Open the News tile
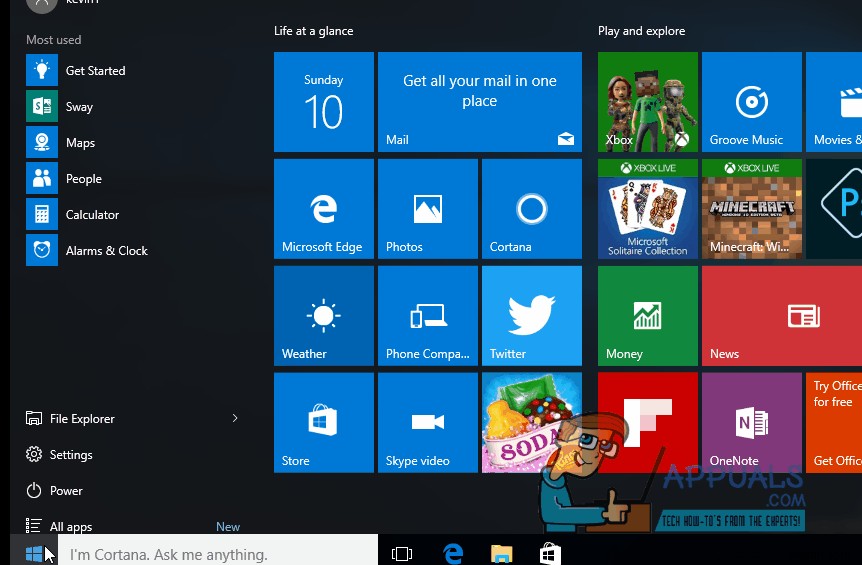The width and height of the screenshot is (862, 565). coord(782,315)
